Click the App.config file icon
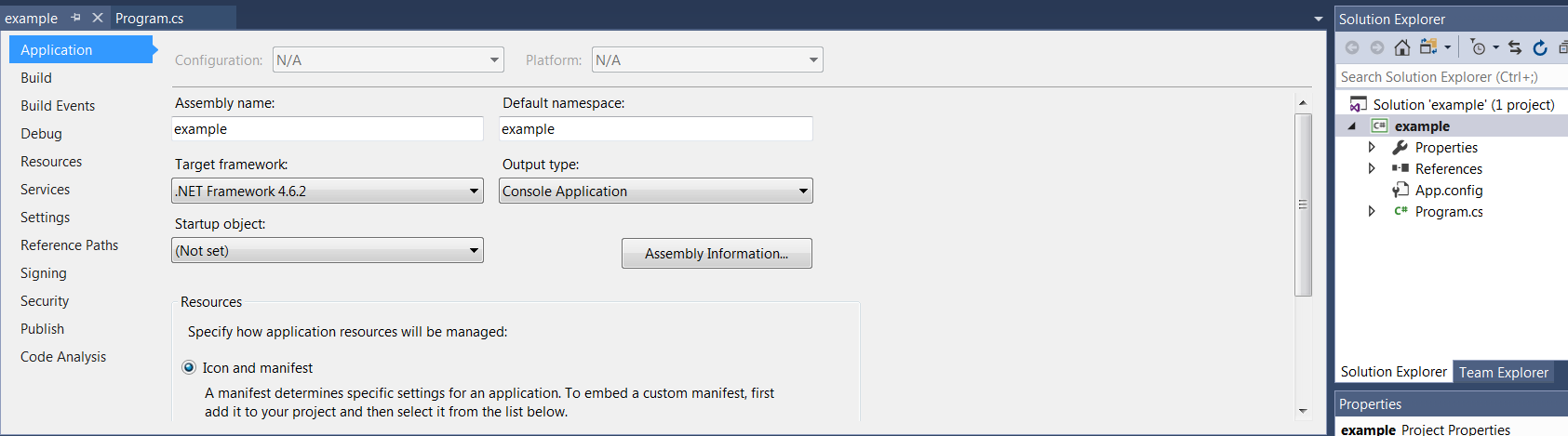The width and height of the screenshot is (1568, 436). [1400, 190]
